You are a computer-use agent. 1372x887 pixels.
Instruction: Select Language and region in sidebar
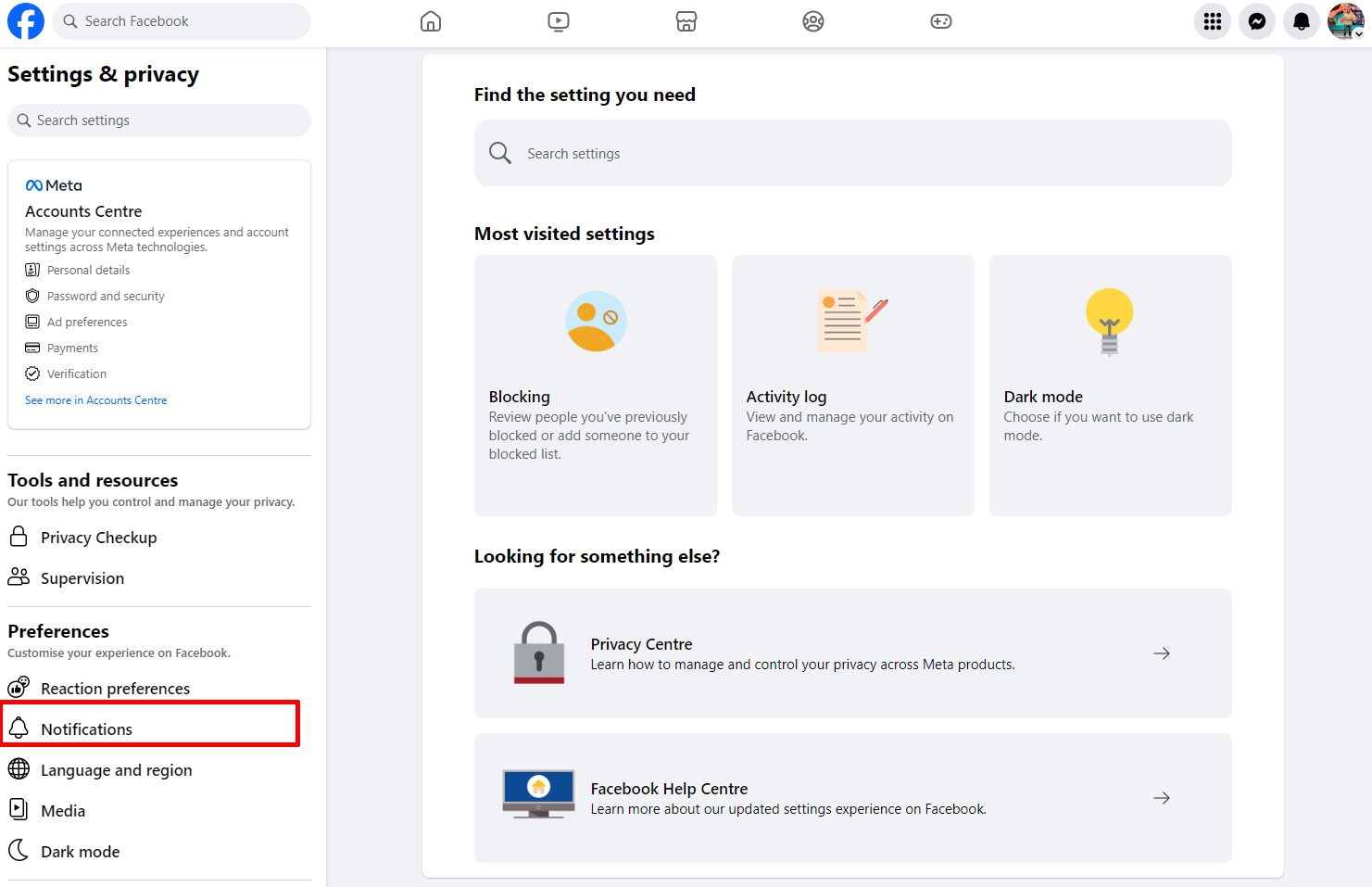point(116,770)
